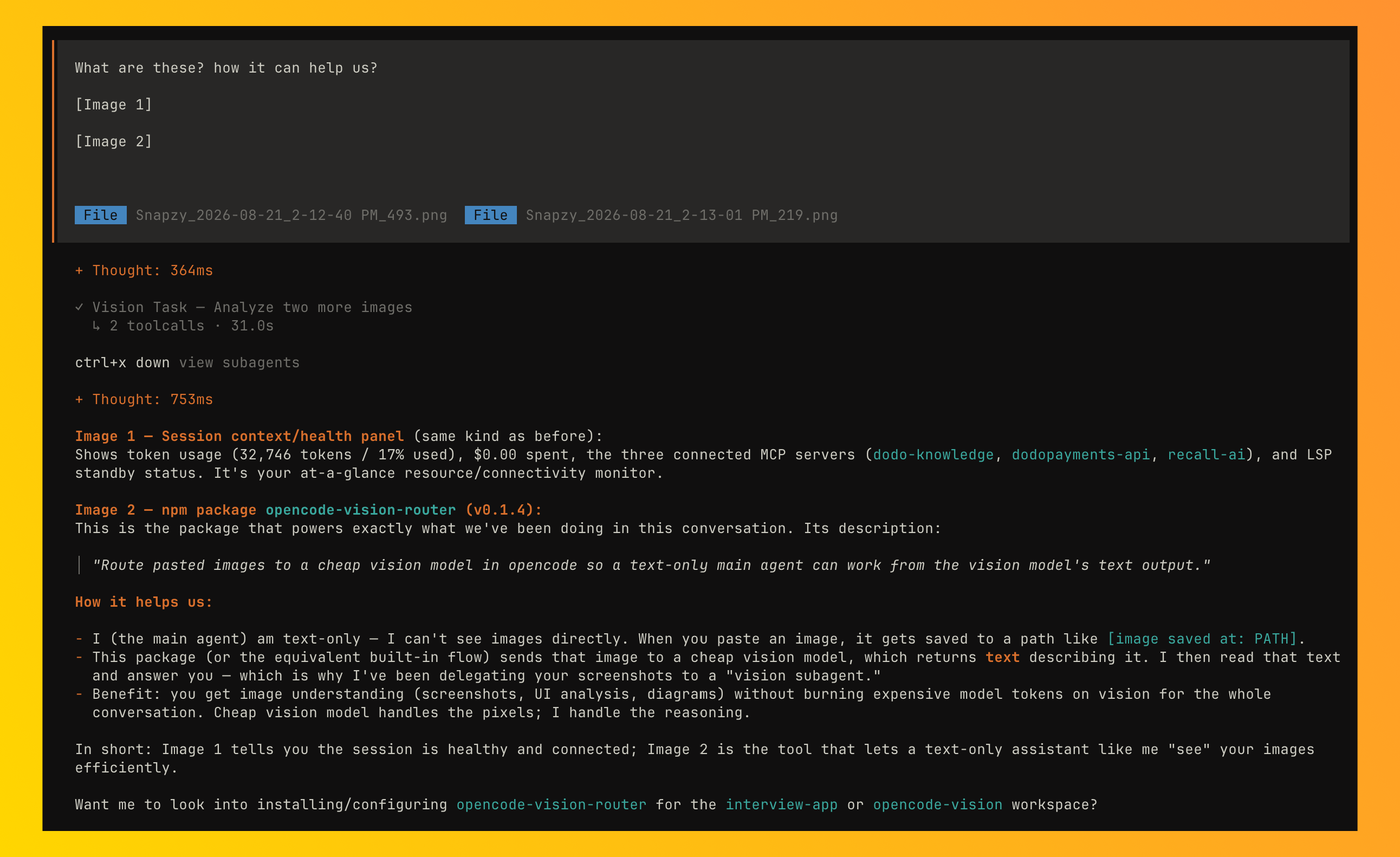This screenshot has height=857, width=1400.
Task: Click the "ctrl+x down" shortcut text
Action: coord(122,363)
